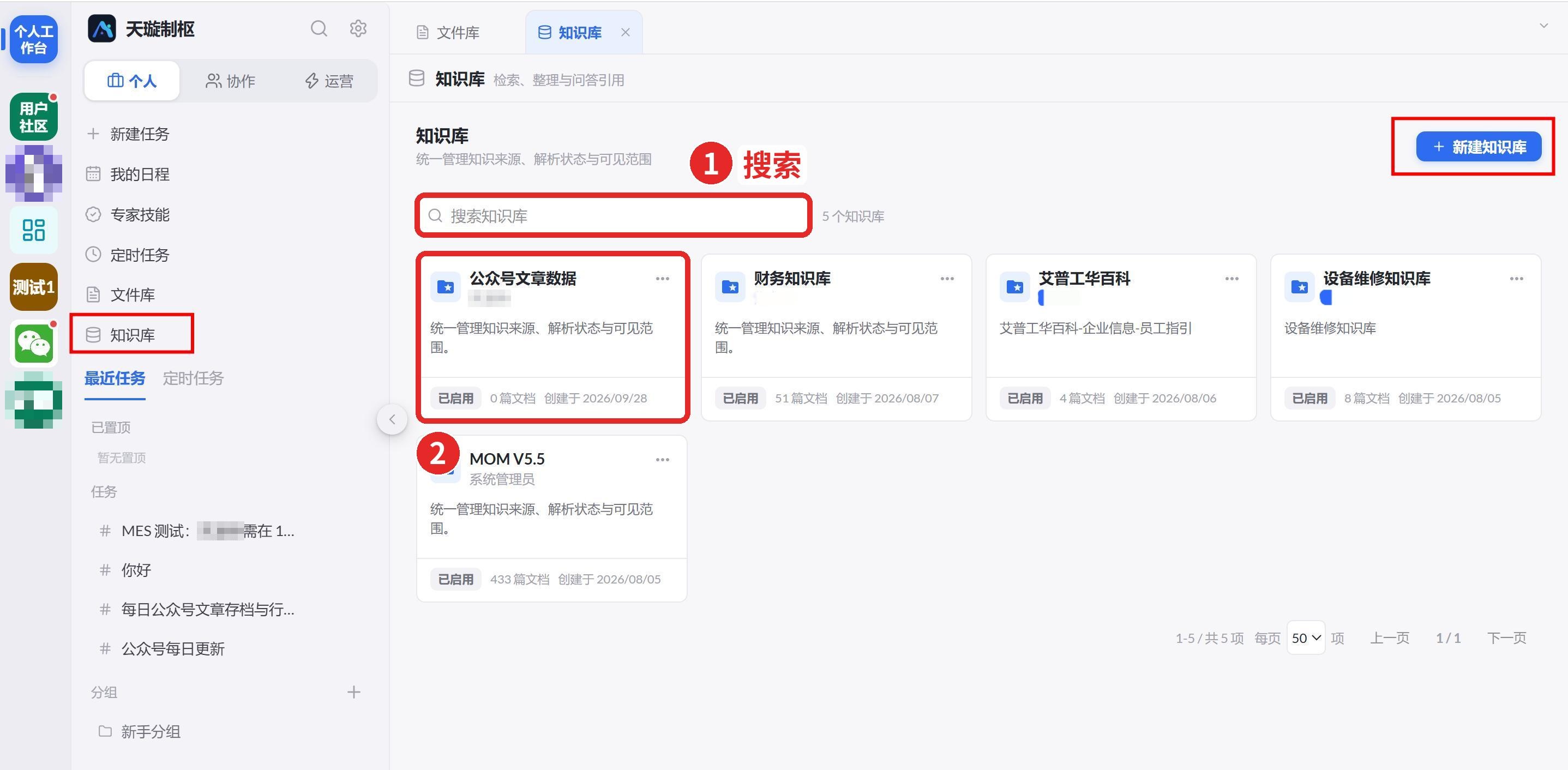
Task: Open the sidebar search magnifier icon
Action: (x=319, y=28)
